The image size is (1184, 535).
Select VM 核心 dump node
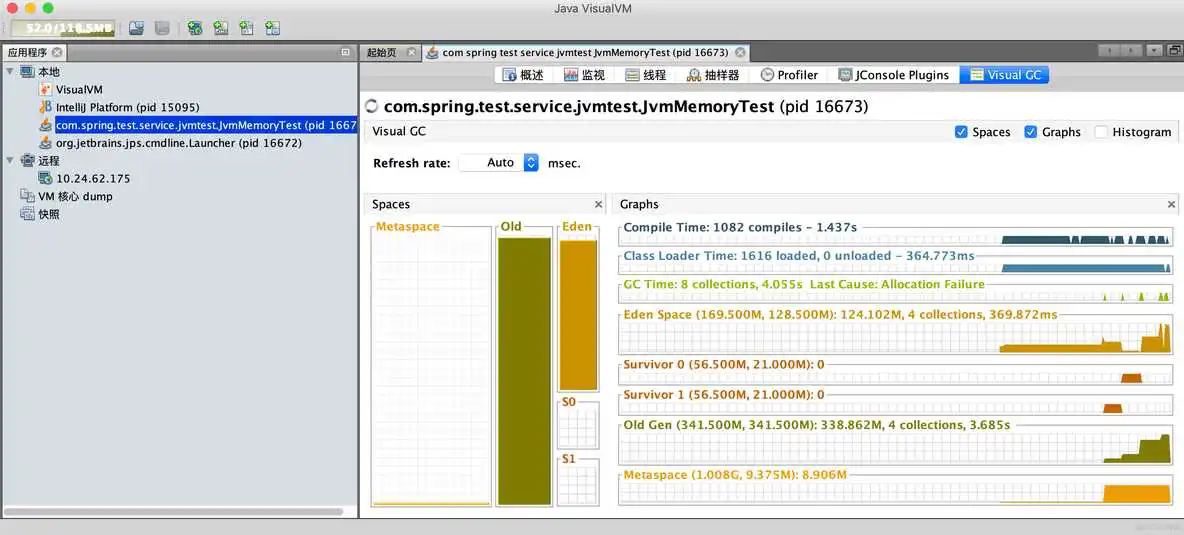(x=75, y=196)
